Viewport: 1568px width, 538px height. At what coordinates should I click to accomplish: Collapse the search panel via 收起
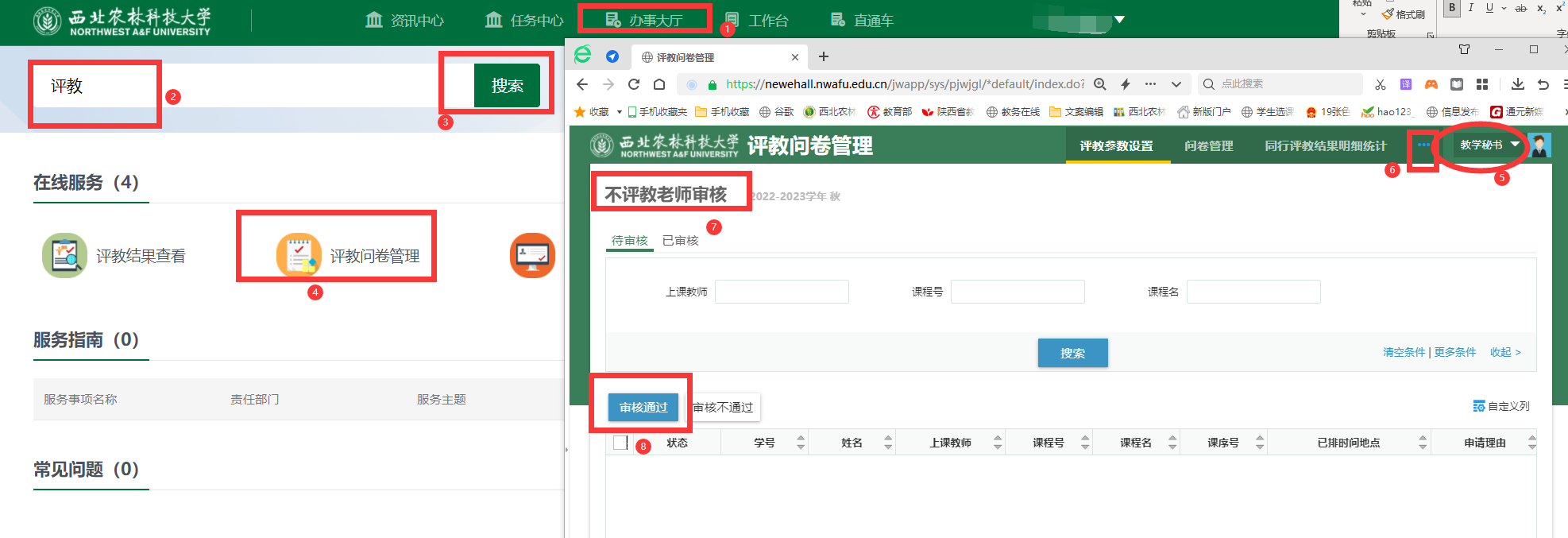[1504, 352]
